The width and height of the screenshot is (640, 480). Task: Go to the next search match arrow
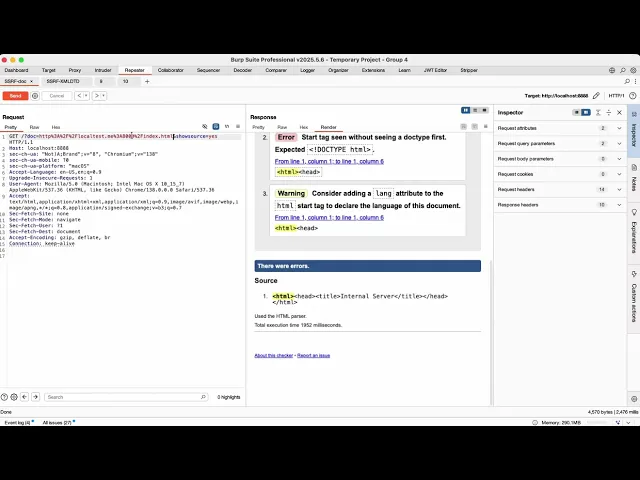pos(36,397)
